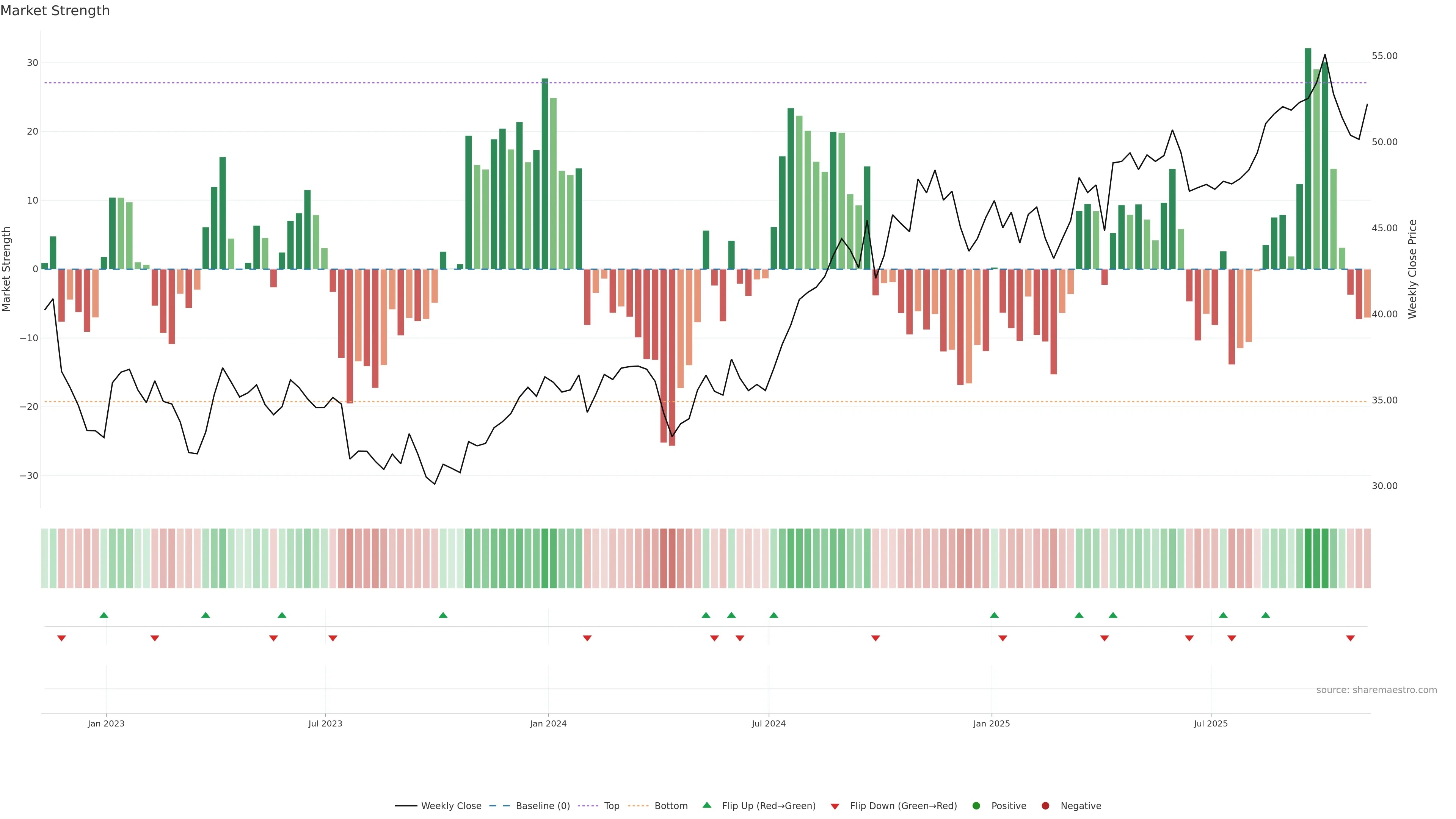Viewport: 1456px width, 819px height.
Task: Click first green flip-up marker near Jan 2023
Action: coord(104,615)
